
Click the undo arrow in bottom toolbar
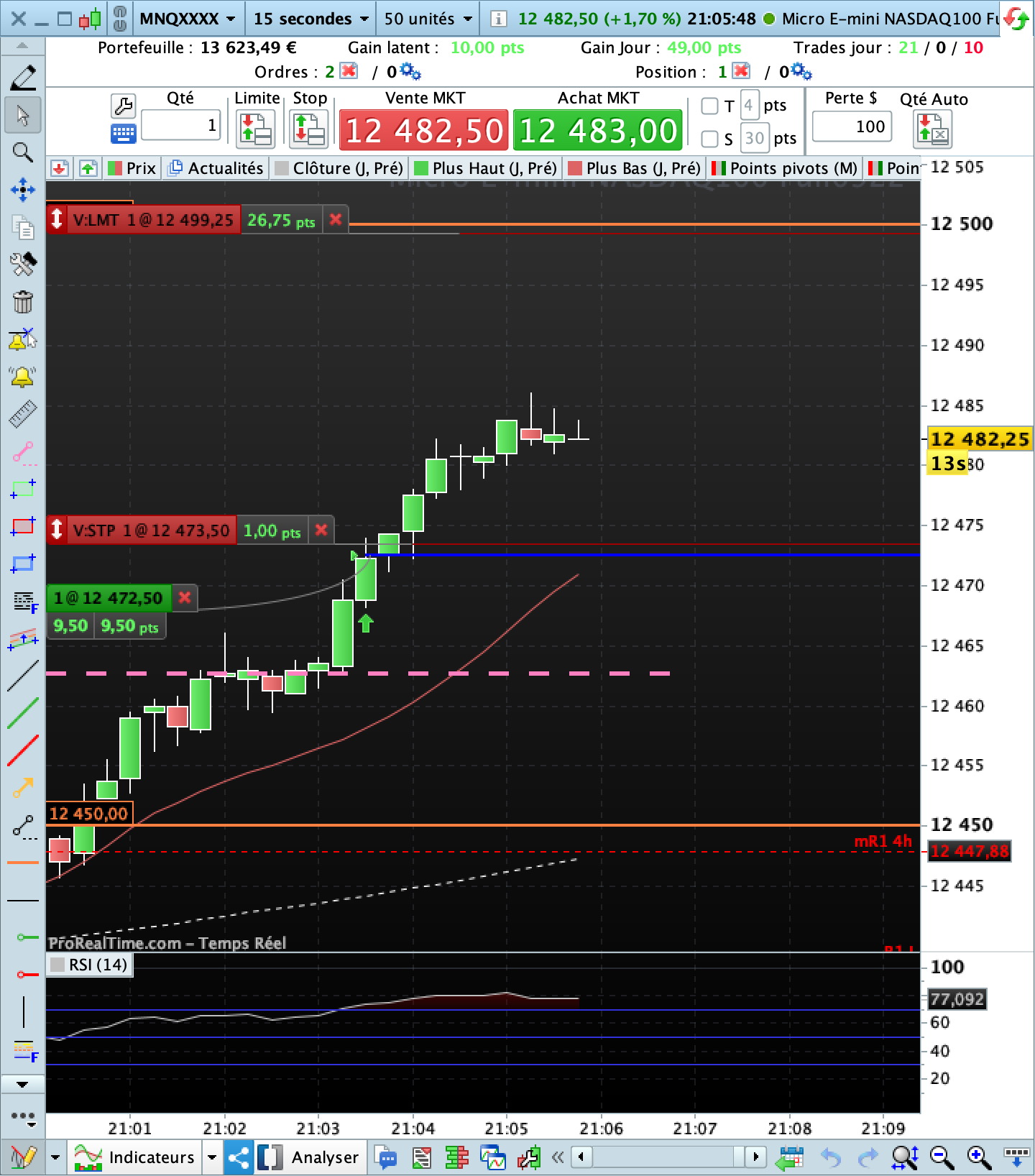[x=831, y=1157]
